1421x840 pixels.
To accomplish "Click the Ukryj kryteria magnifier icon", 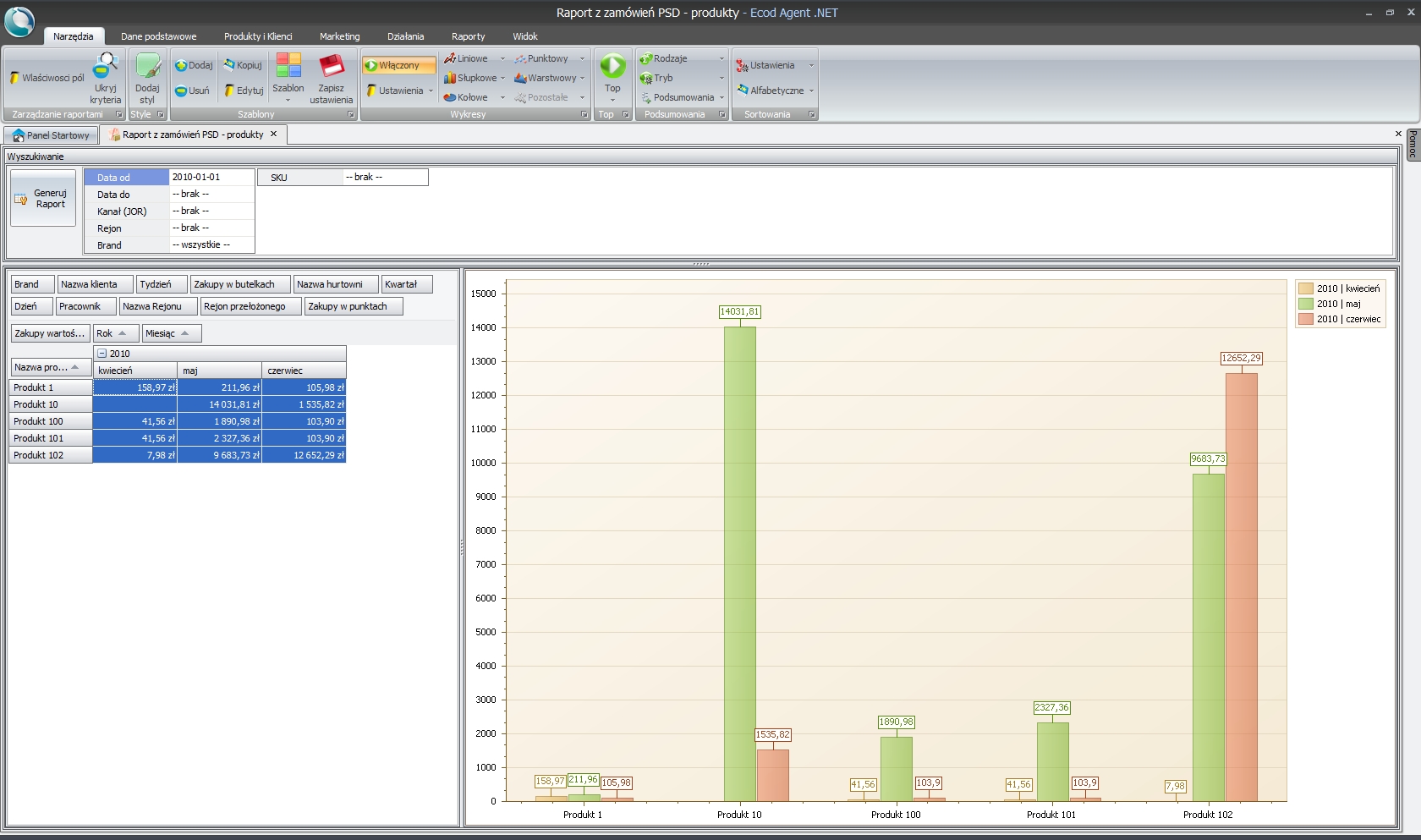I will click(106, 66).
